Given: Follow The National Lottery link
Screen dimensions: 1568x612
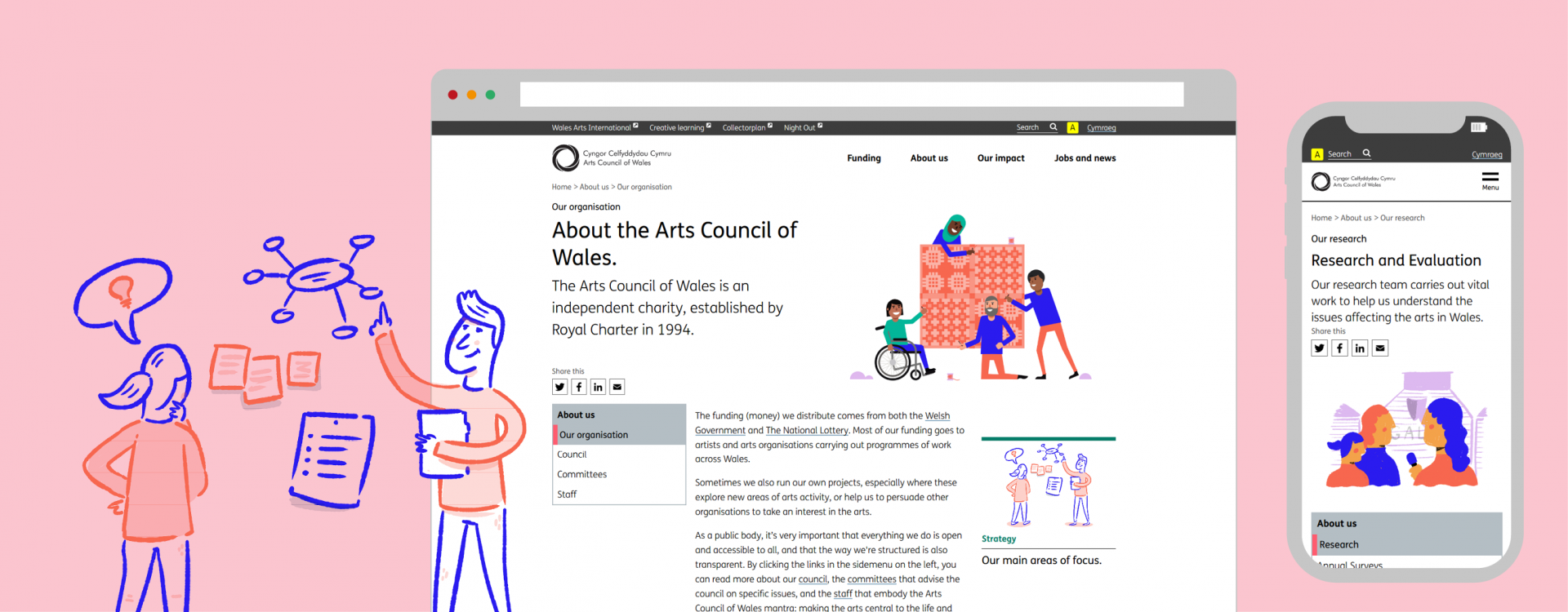Looking at the screenshot, I should coord(807,430).
